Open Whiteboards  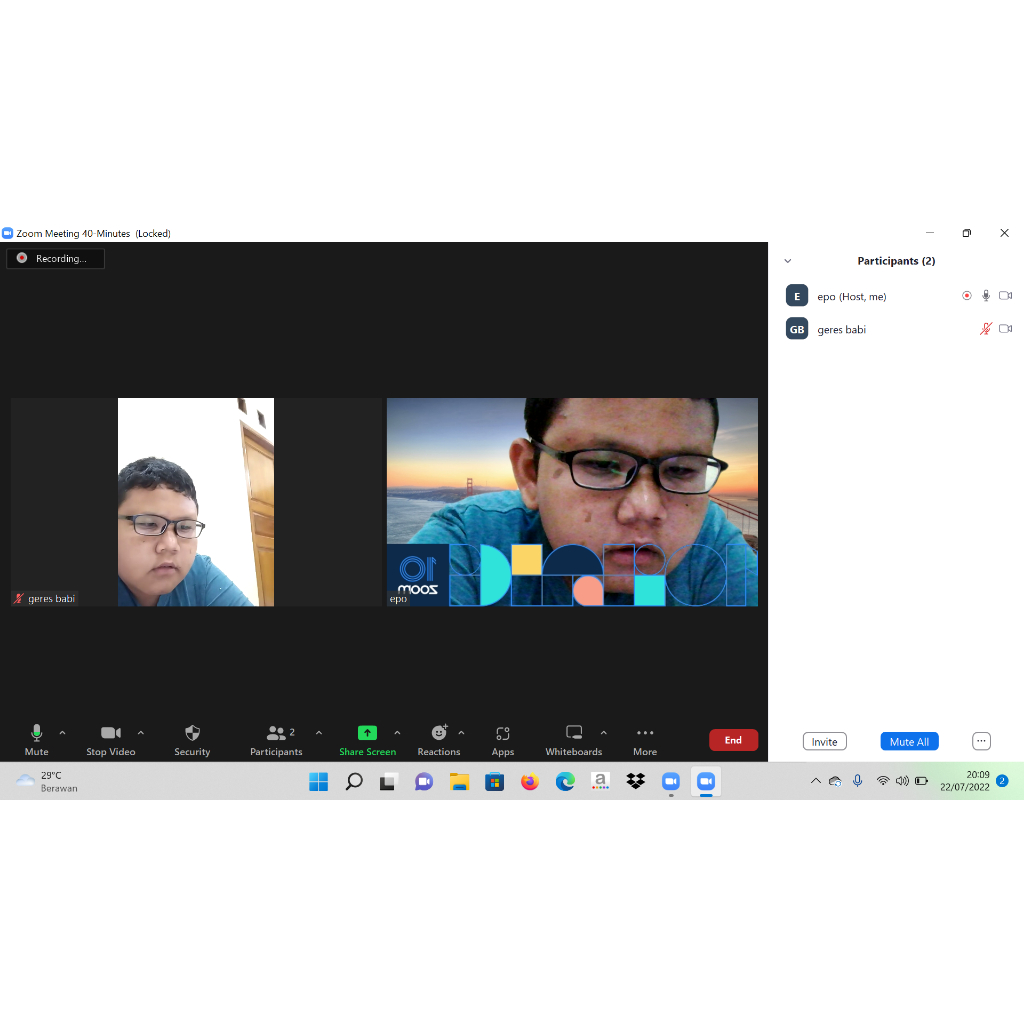(573, 740)
